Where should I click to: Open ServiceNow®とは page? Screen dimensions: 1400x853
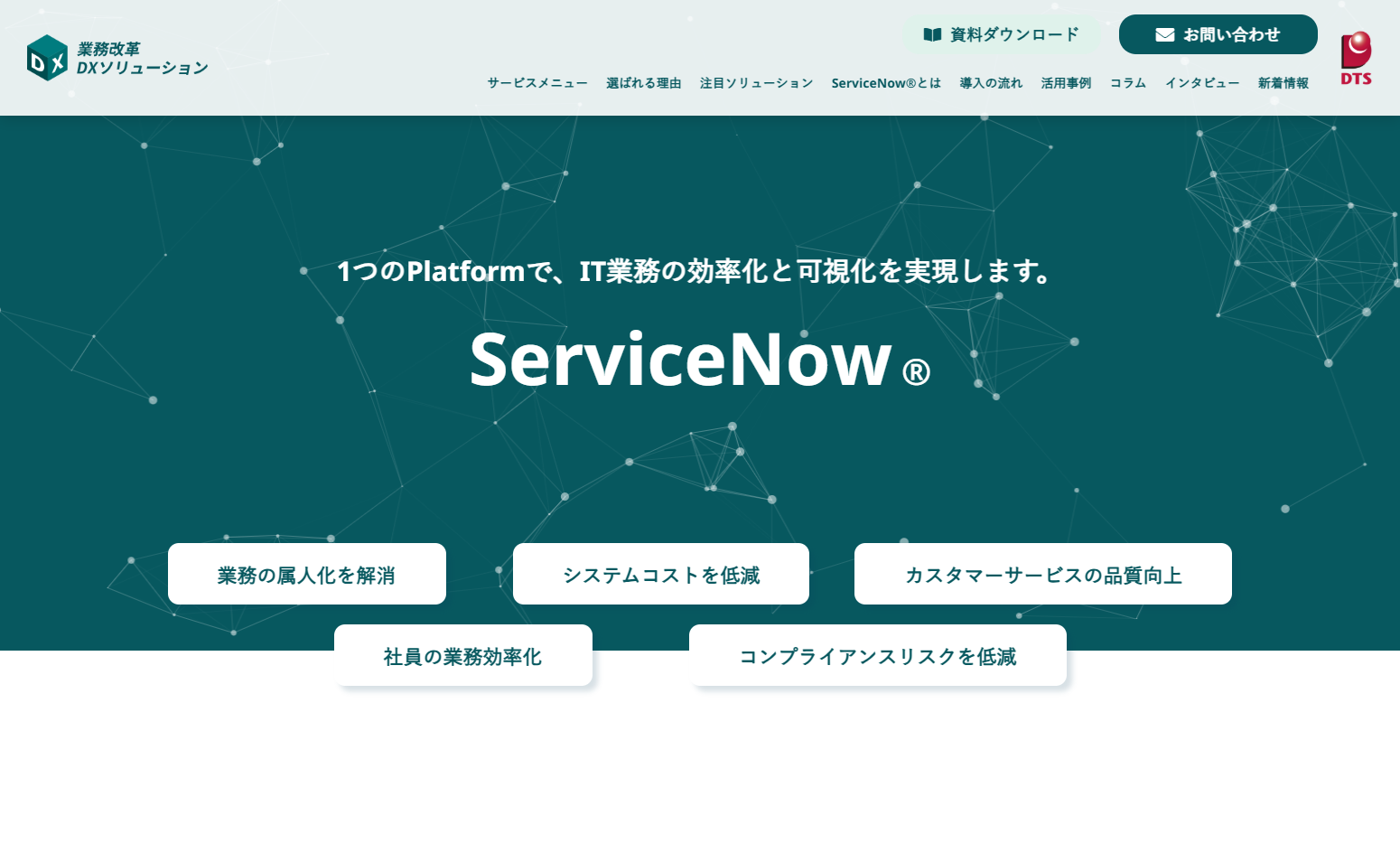tap(886, 83)
